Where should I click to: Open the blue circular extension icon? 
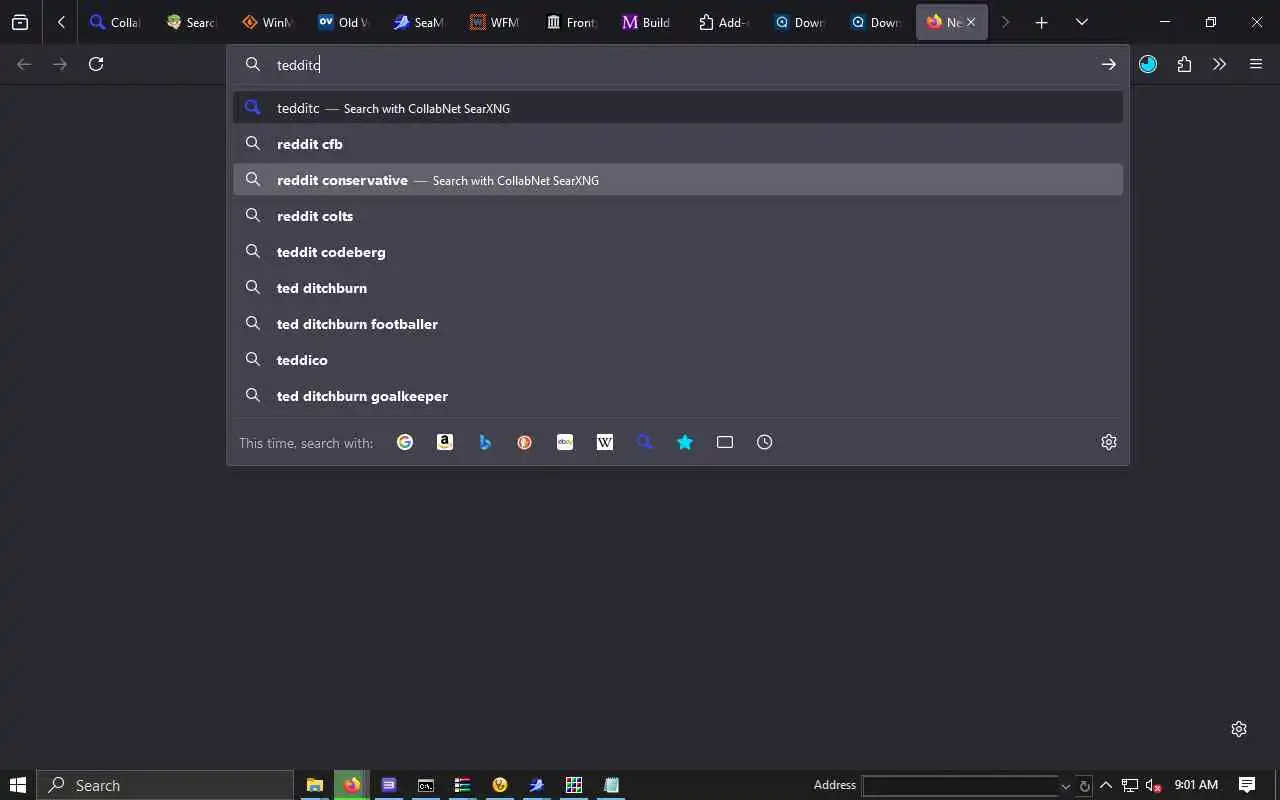(x=1148, y=64)
